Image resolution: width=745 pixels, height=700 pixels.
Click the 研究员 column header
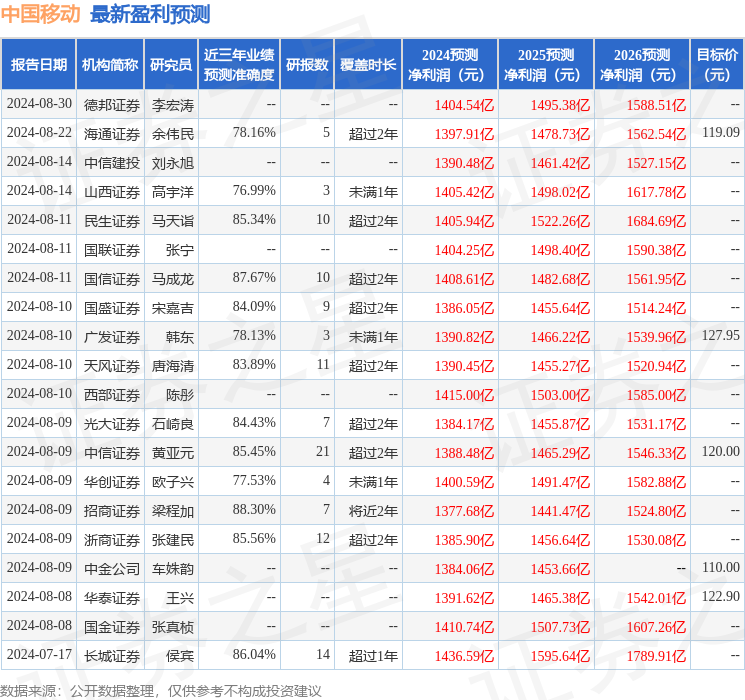[x=171, y=65]
